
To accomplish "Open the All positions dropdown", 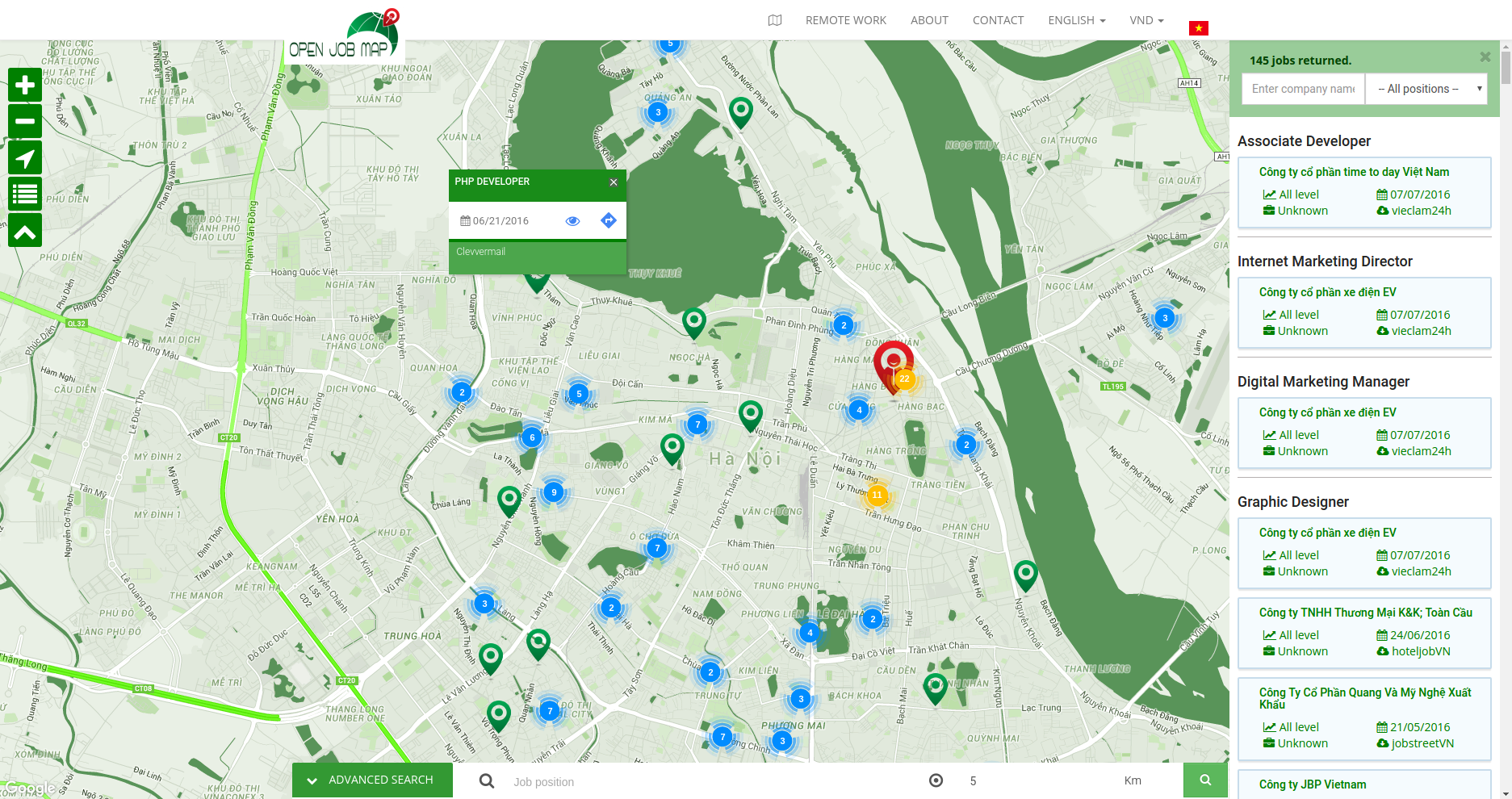I will coord(1426,89).
